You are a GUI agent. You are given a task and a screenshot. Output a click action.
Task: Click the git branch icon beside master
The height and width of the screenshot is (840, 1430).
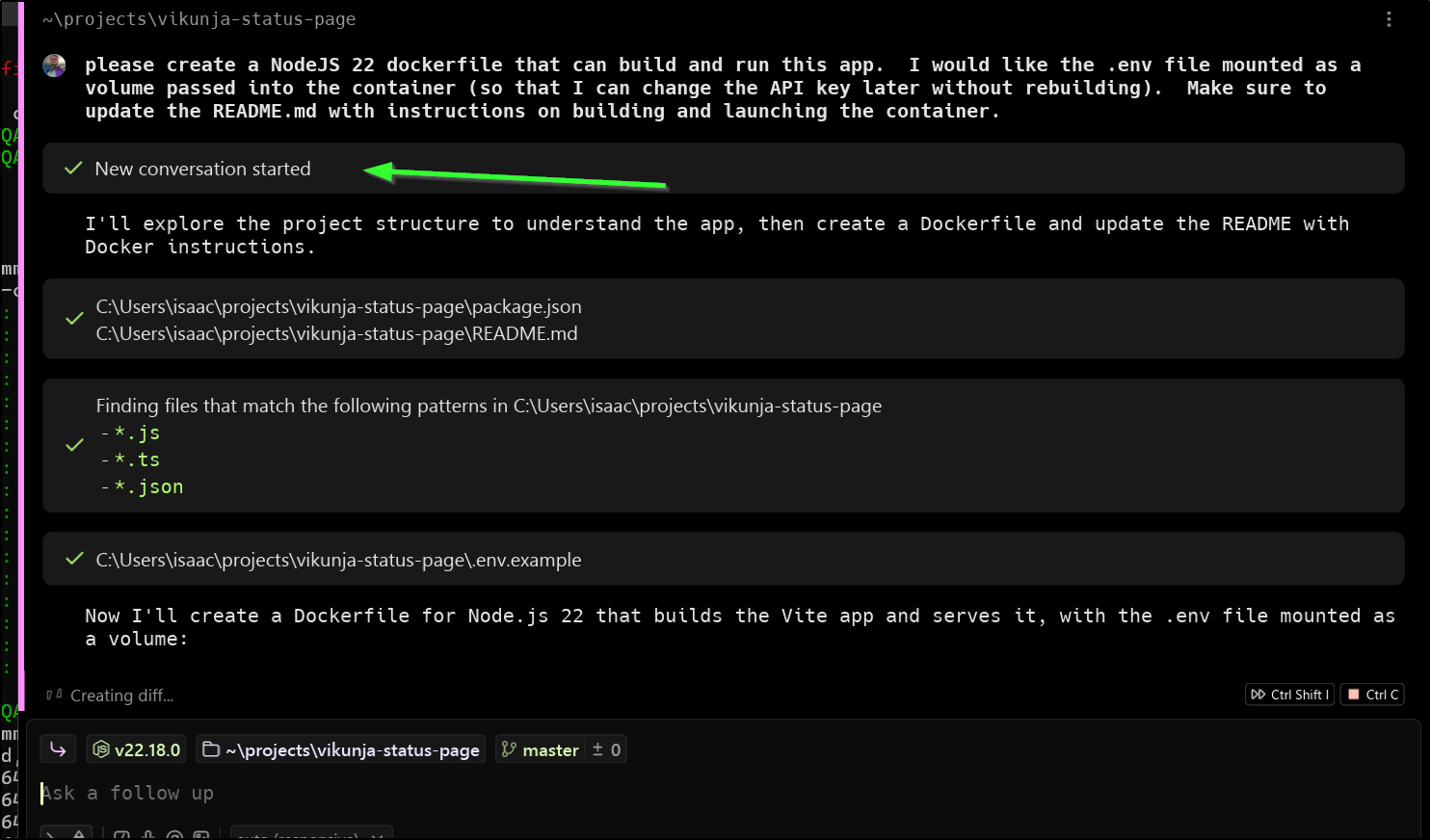510,749
